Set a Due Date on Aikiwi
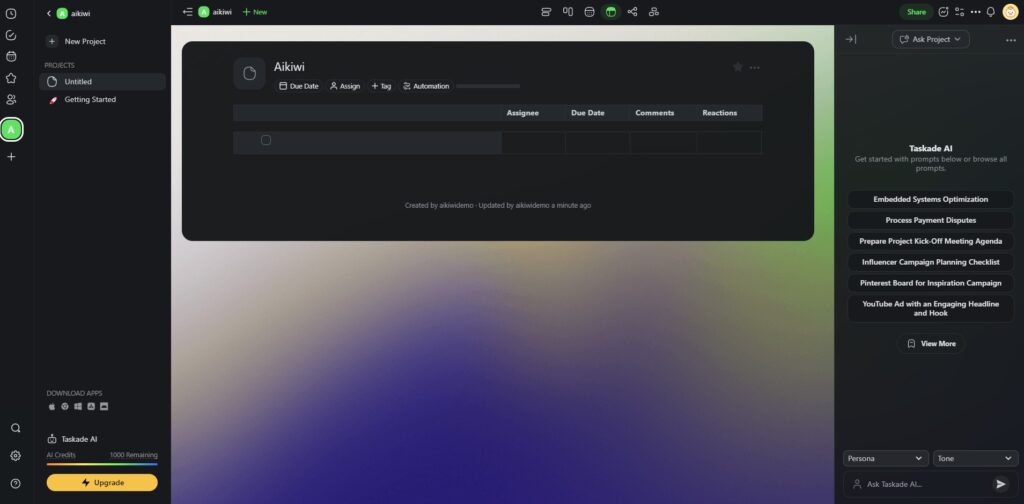The height and width of the screenshot is (504, 1024). (x=298, y=86)
